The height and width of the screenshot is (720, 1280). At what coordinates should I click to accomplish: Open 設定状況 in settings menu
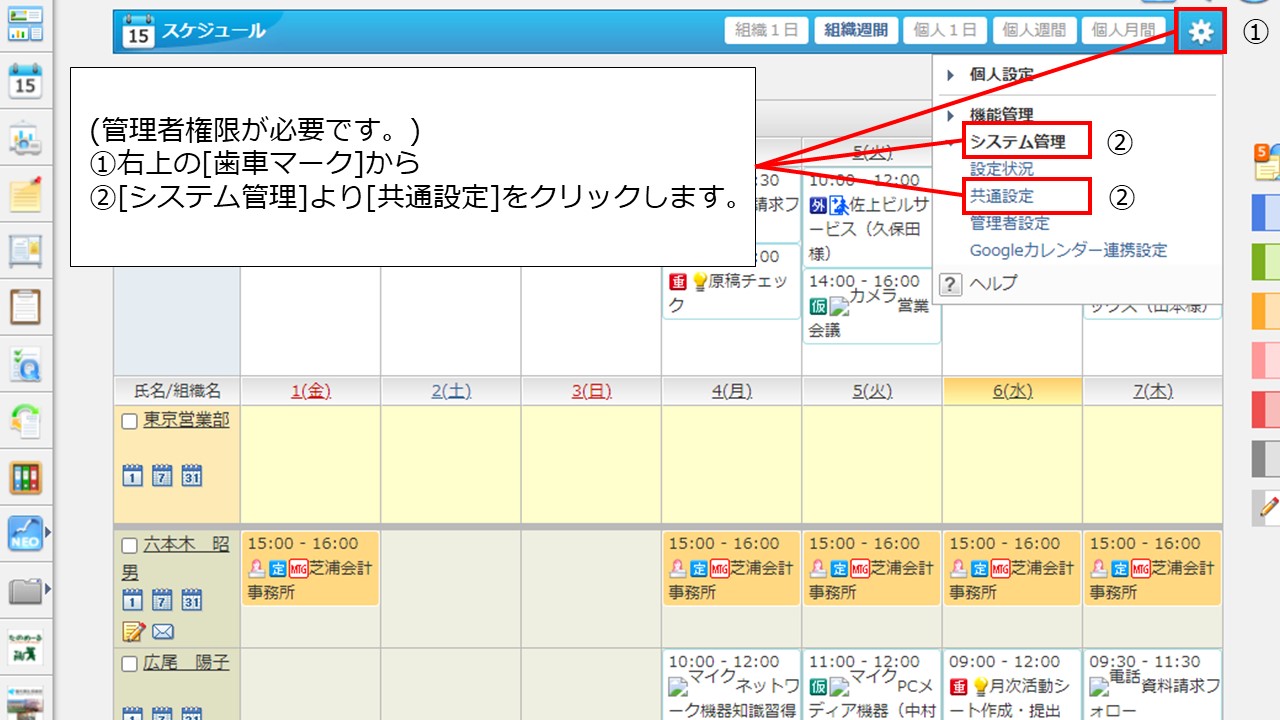point(1002,170)
